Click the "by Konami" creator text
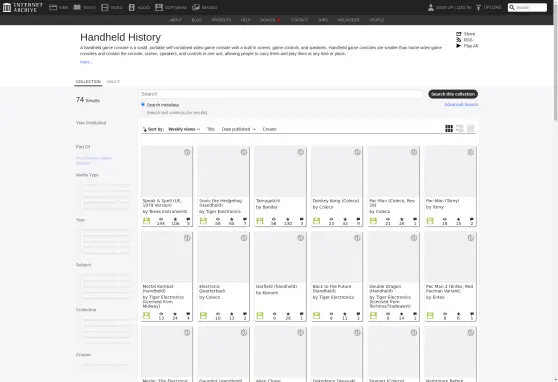 tap(267, 293)
